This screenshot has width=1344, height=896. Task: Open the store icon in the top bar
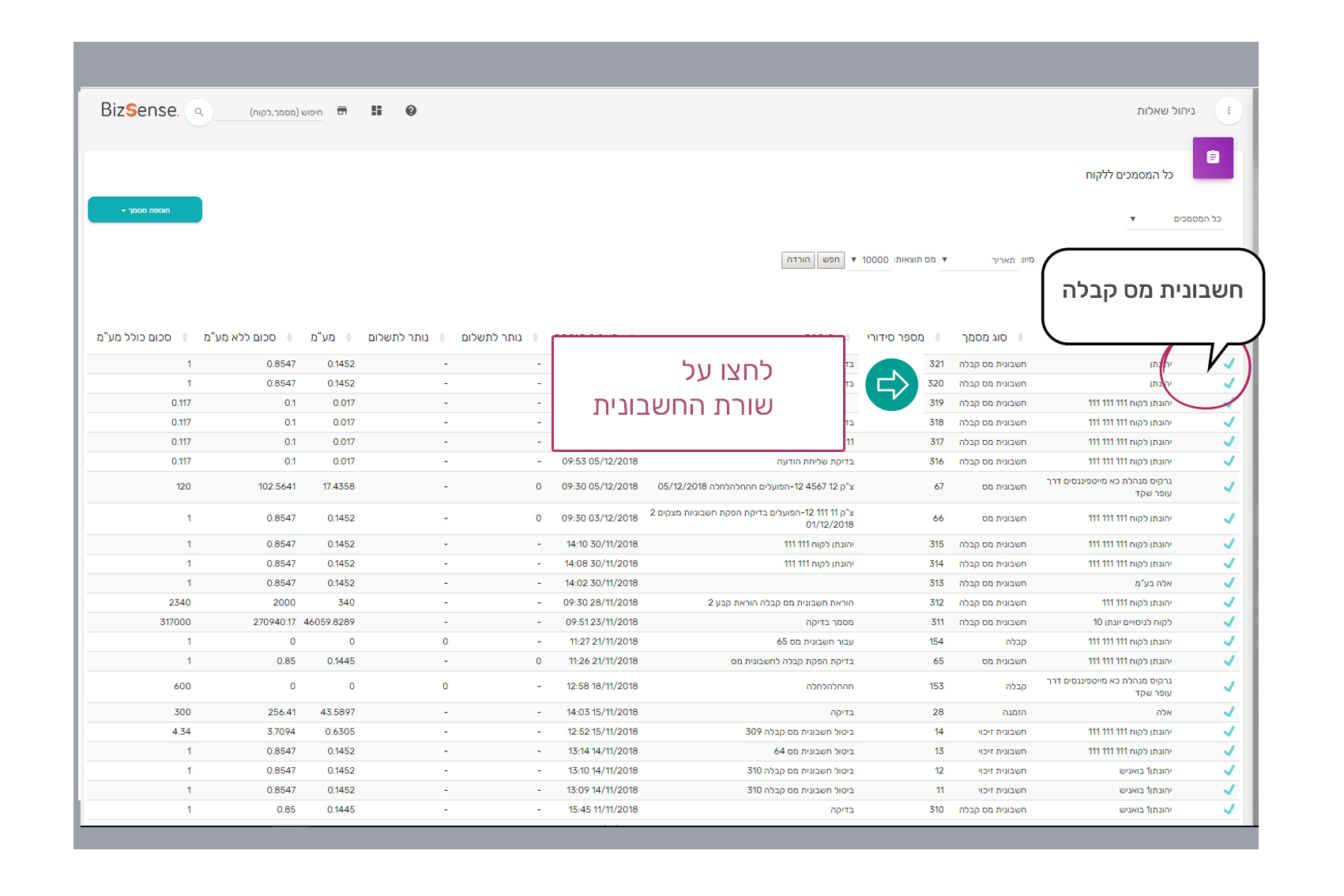pos(342,111)
